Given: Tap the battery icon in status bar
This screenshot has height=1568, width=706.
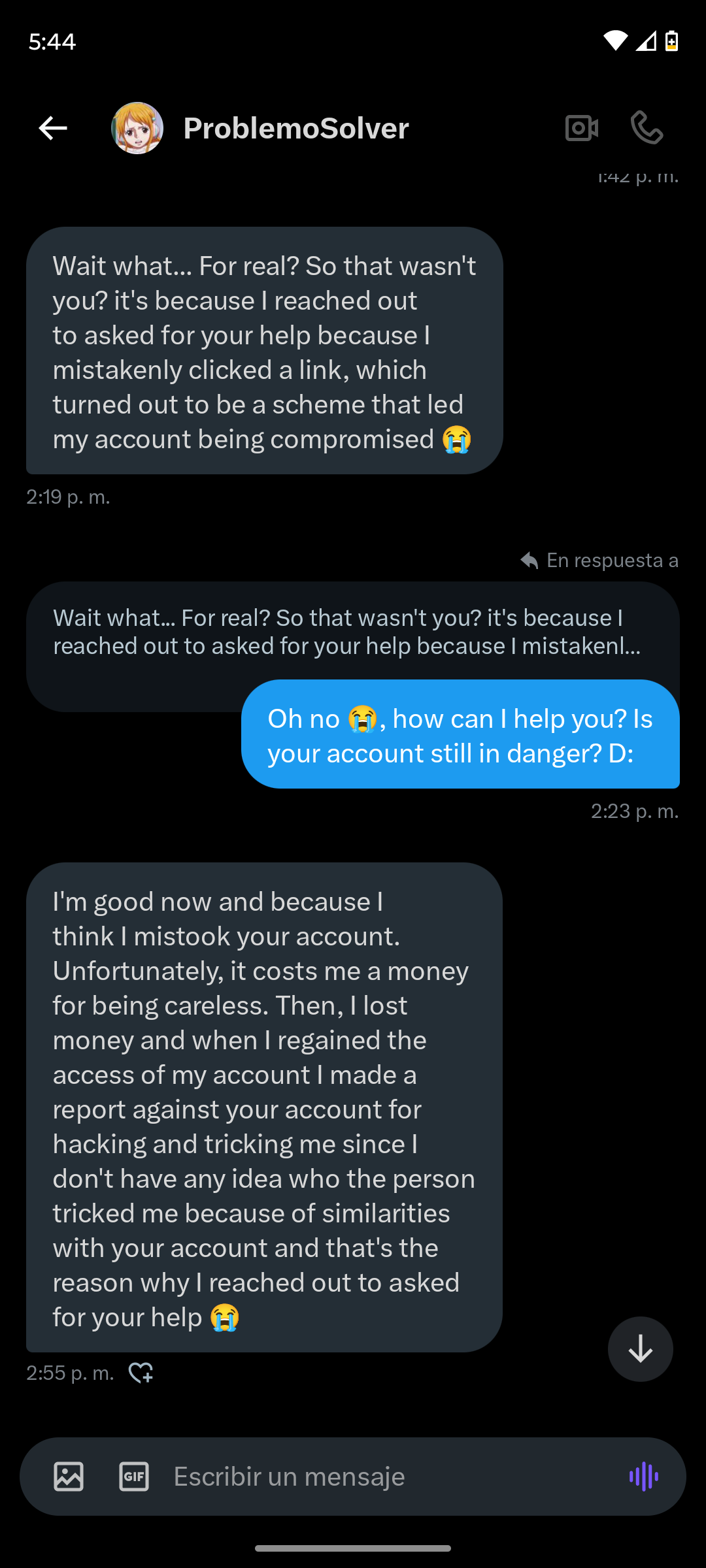Looking at the screenshot, I should tap(671, 41).
